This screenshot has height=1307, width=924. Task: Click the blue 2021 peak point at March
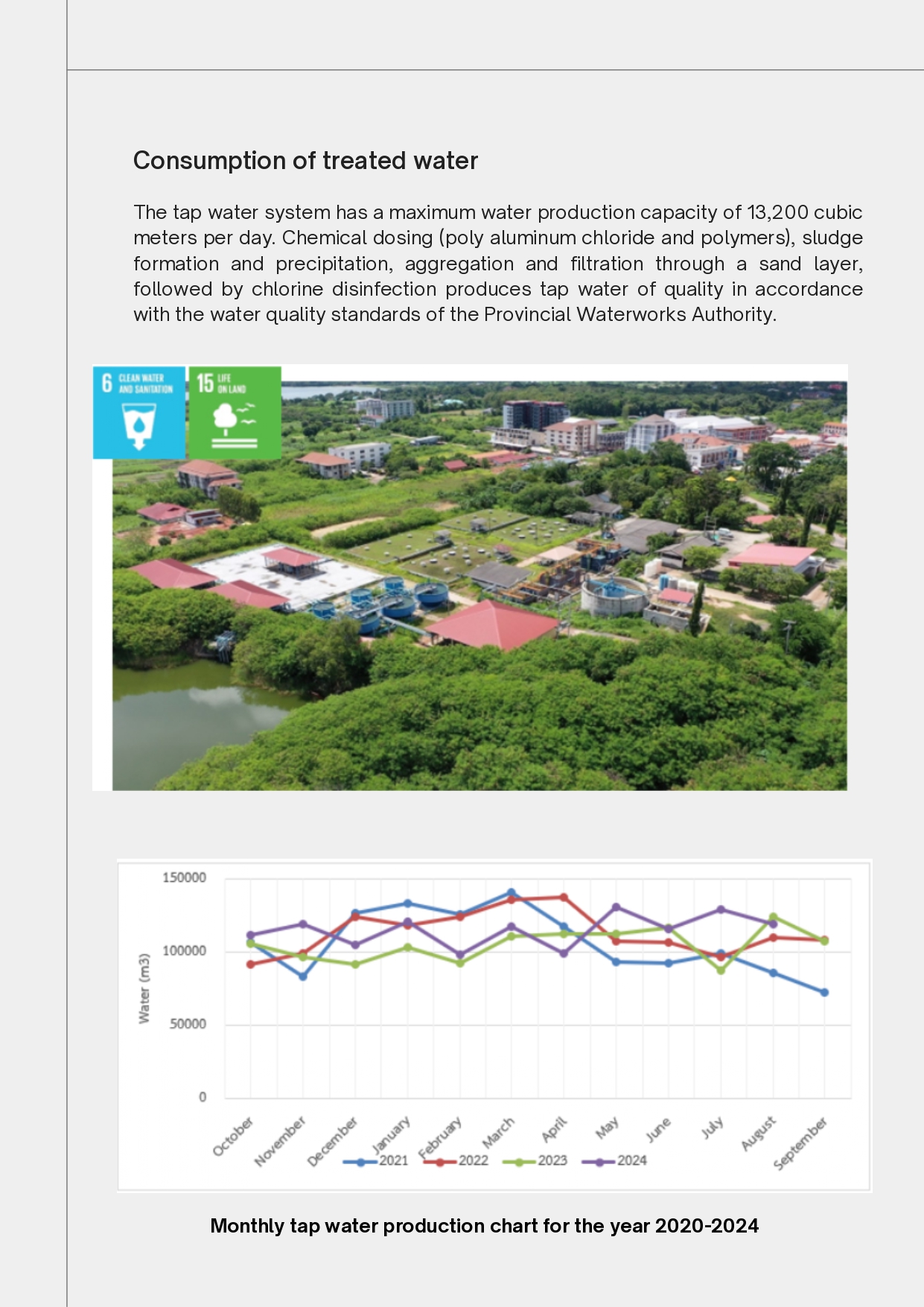[x=512, y=892]
